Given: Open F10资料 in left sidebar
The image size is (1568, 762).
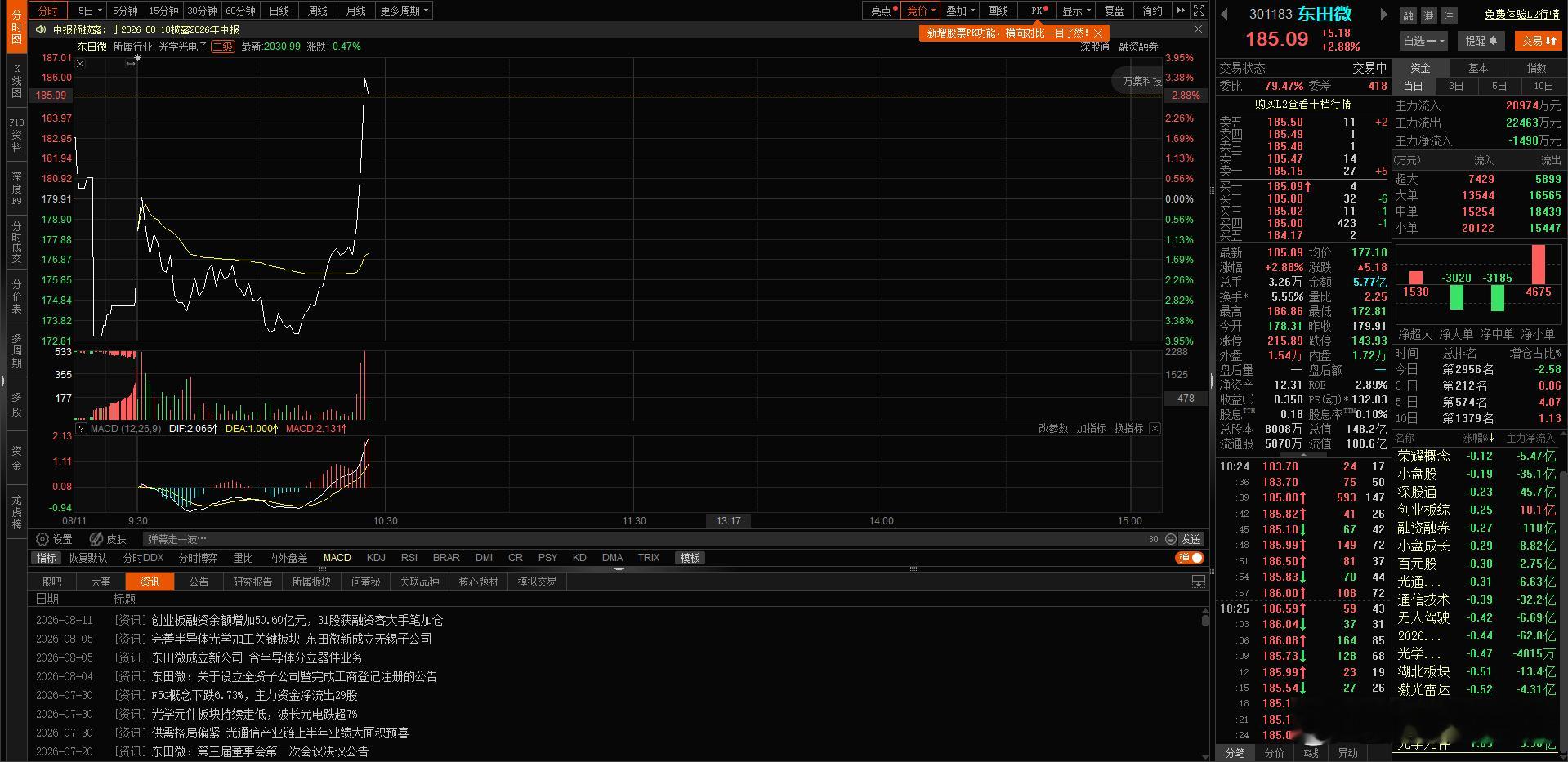Looking at the screenshot, I should (x=16, y=135).
